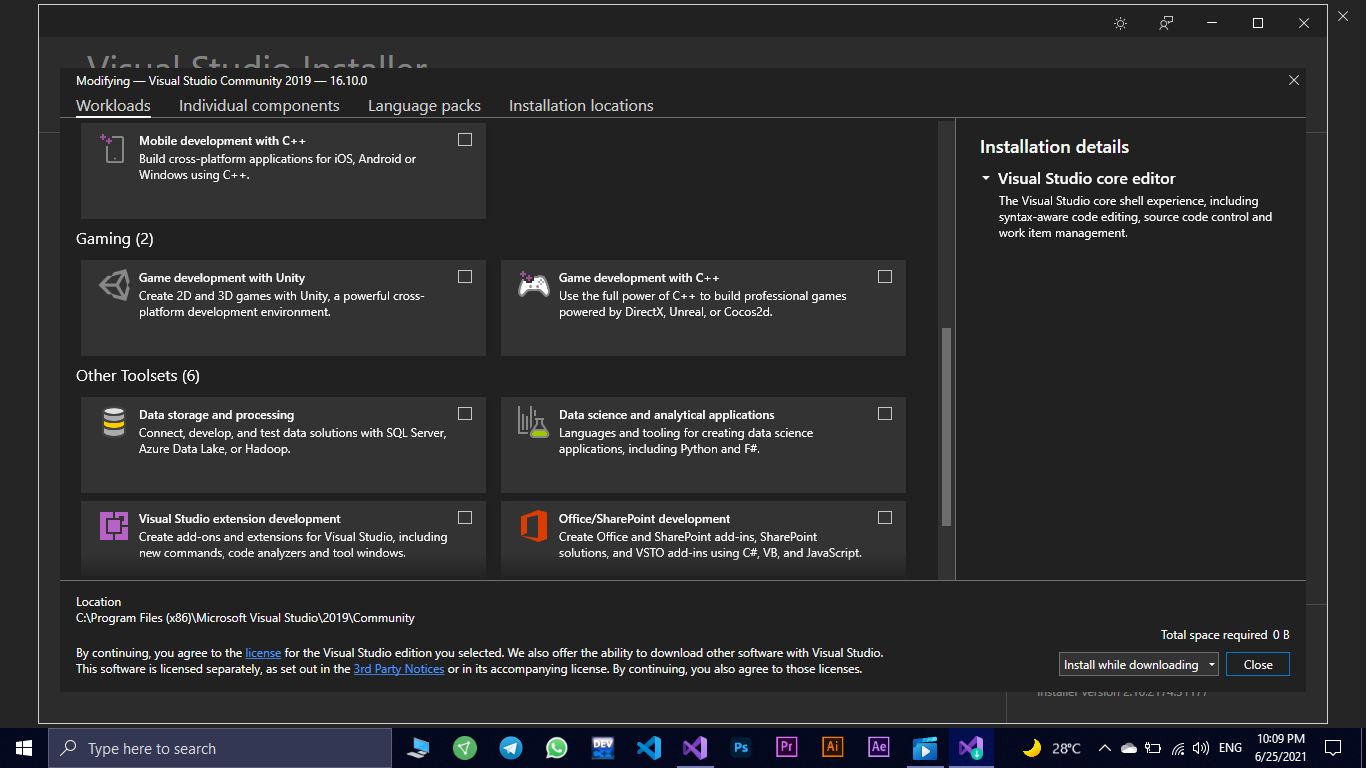Click the installation location path text

click(245, 618)
